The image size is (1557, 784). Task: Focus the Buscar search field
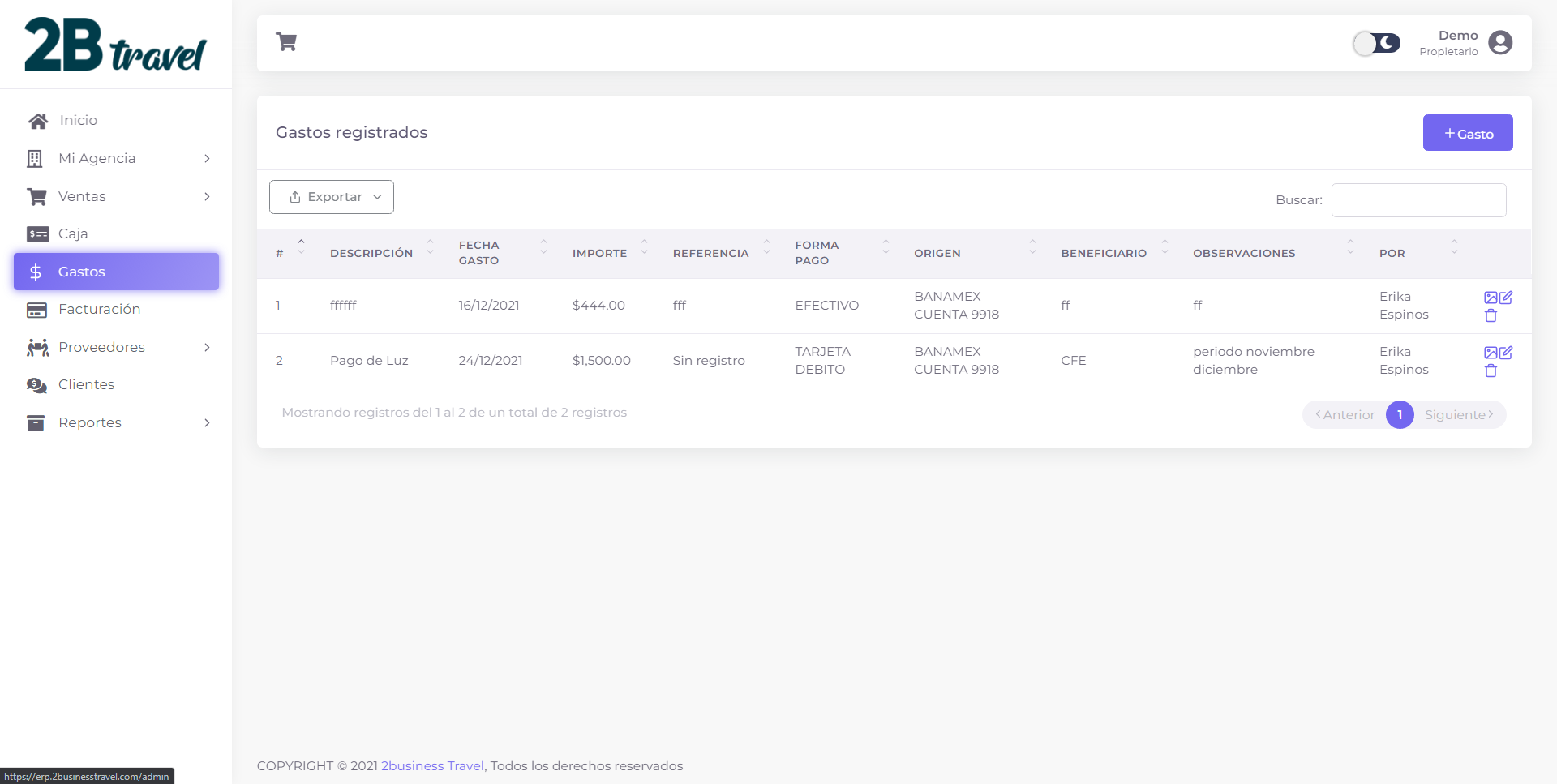pyautogui.click(x=1418, y=200)
